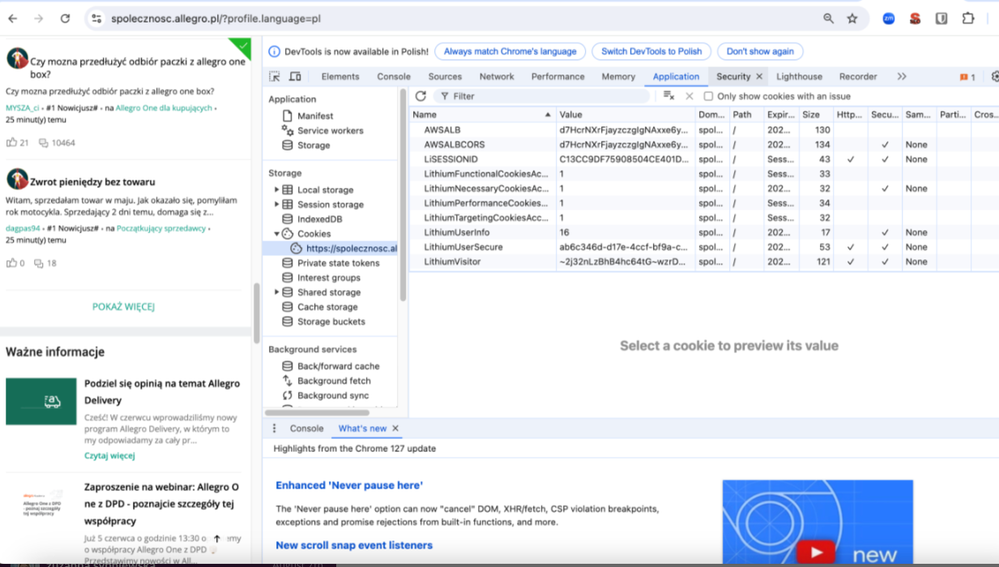Close the Security tab
Viewport: 999px width, 567px height.
[759, 76]
